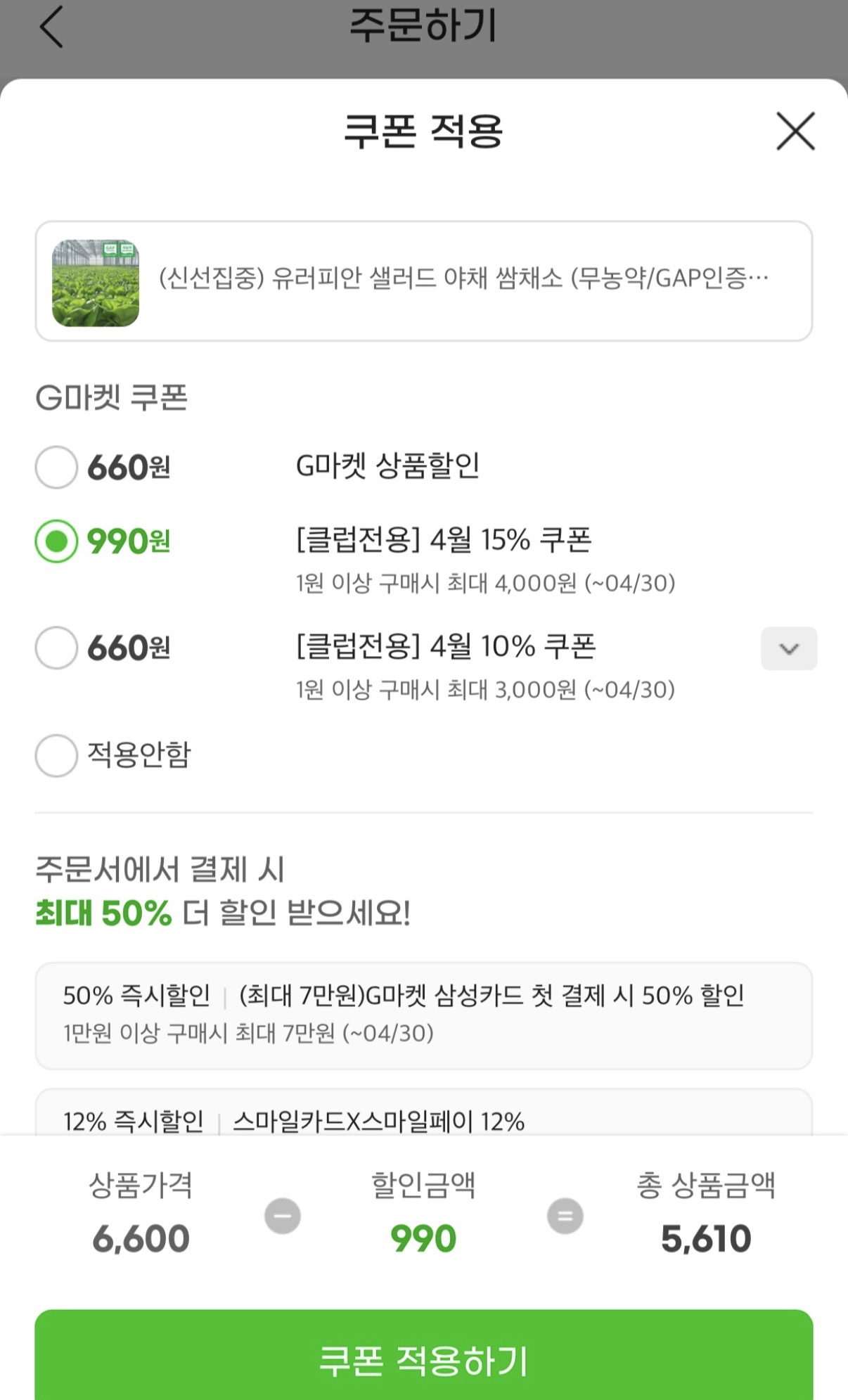The width and height of the screenshot is (848, 1400).
Task: Tap the G마켓 쿠폰 section heading
Action: 112,398
